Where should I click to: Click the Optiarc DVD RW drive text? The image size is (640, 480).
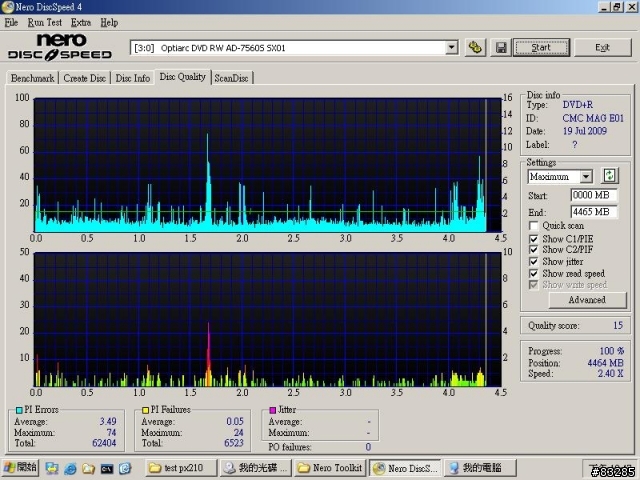coord(223,48)
